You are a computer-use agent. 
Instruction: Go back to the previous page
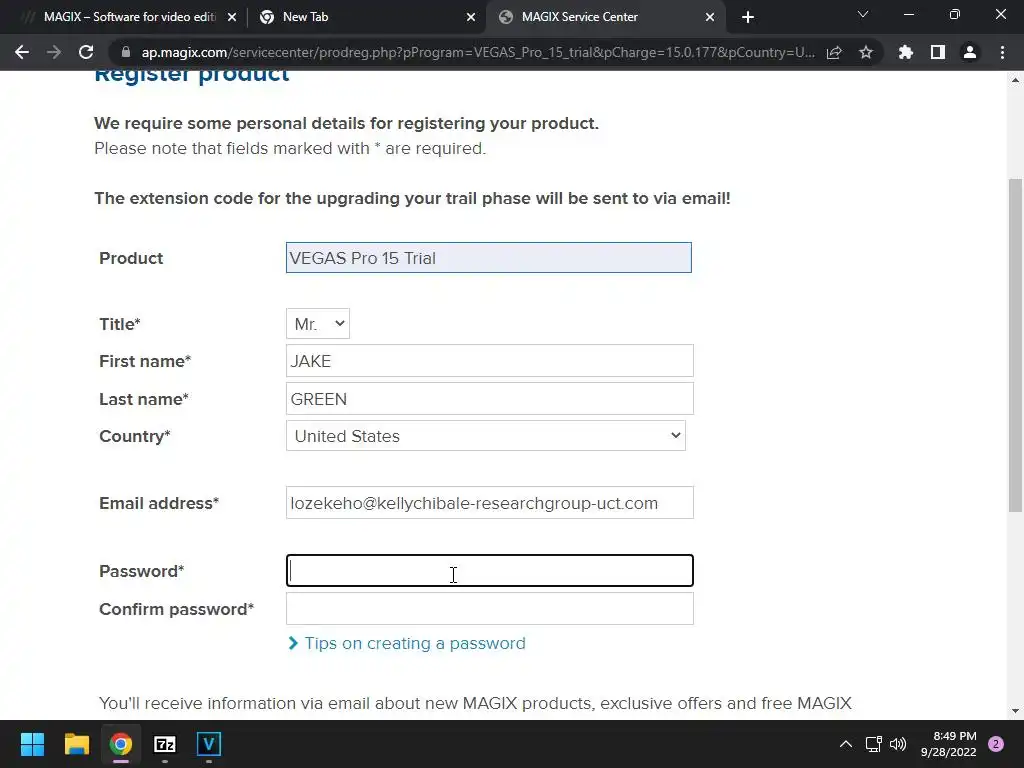click(x=22, y=52)
